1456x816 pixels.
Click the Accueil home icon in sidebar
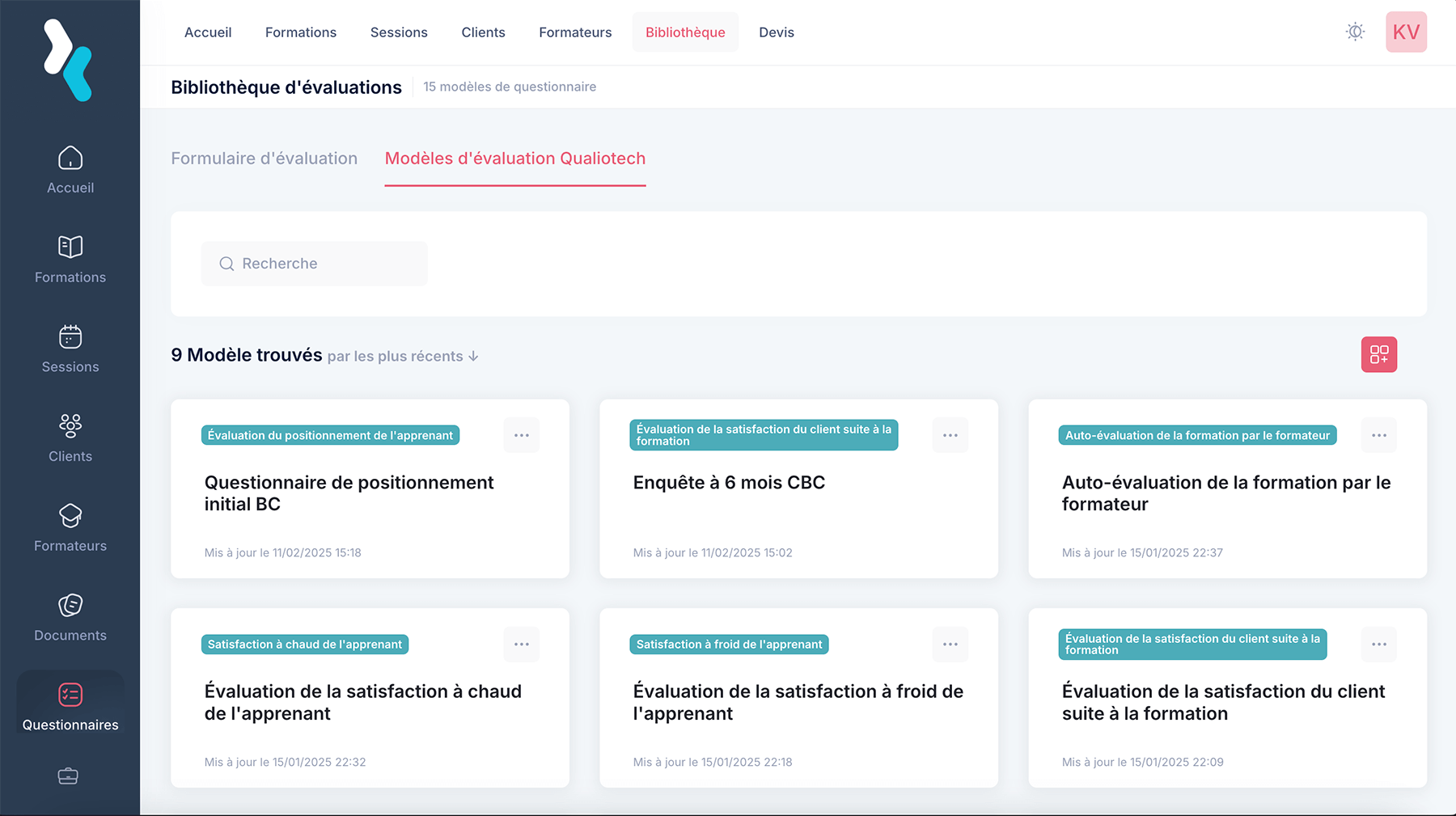70,159
